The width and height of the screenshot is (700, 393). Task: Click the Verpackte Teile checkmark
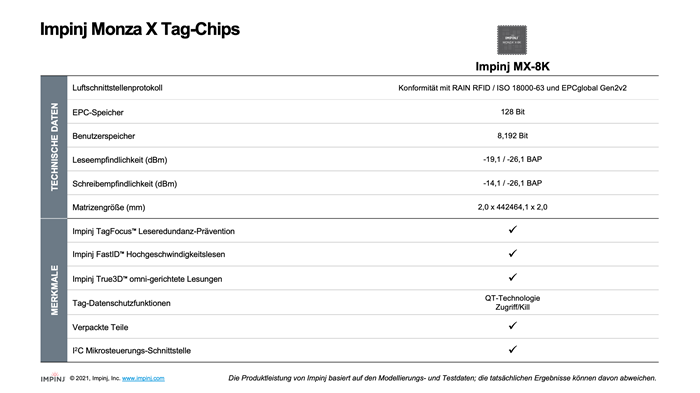click(512, 326)
